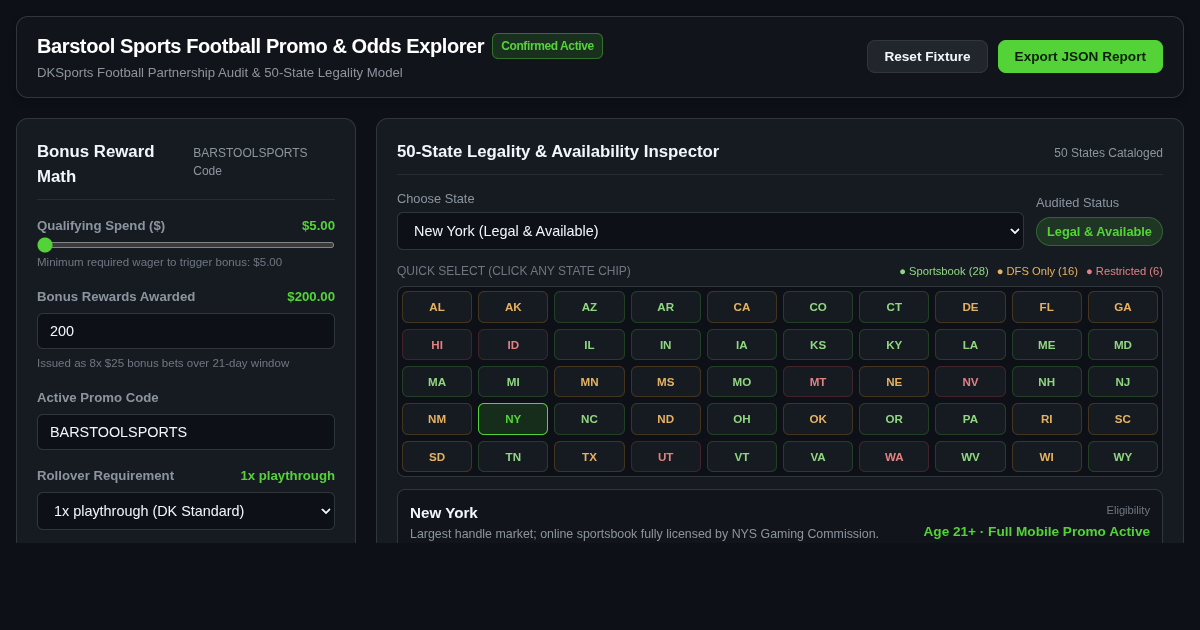
Task: Select the SC state chip
Action: tap(1123, 419)
